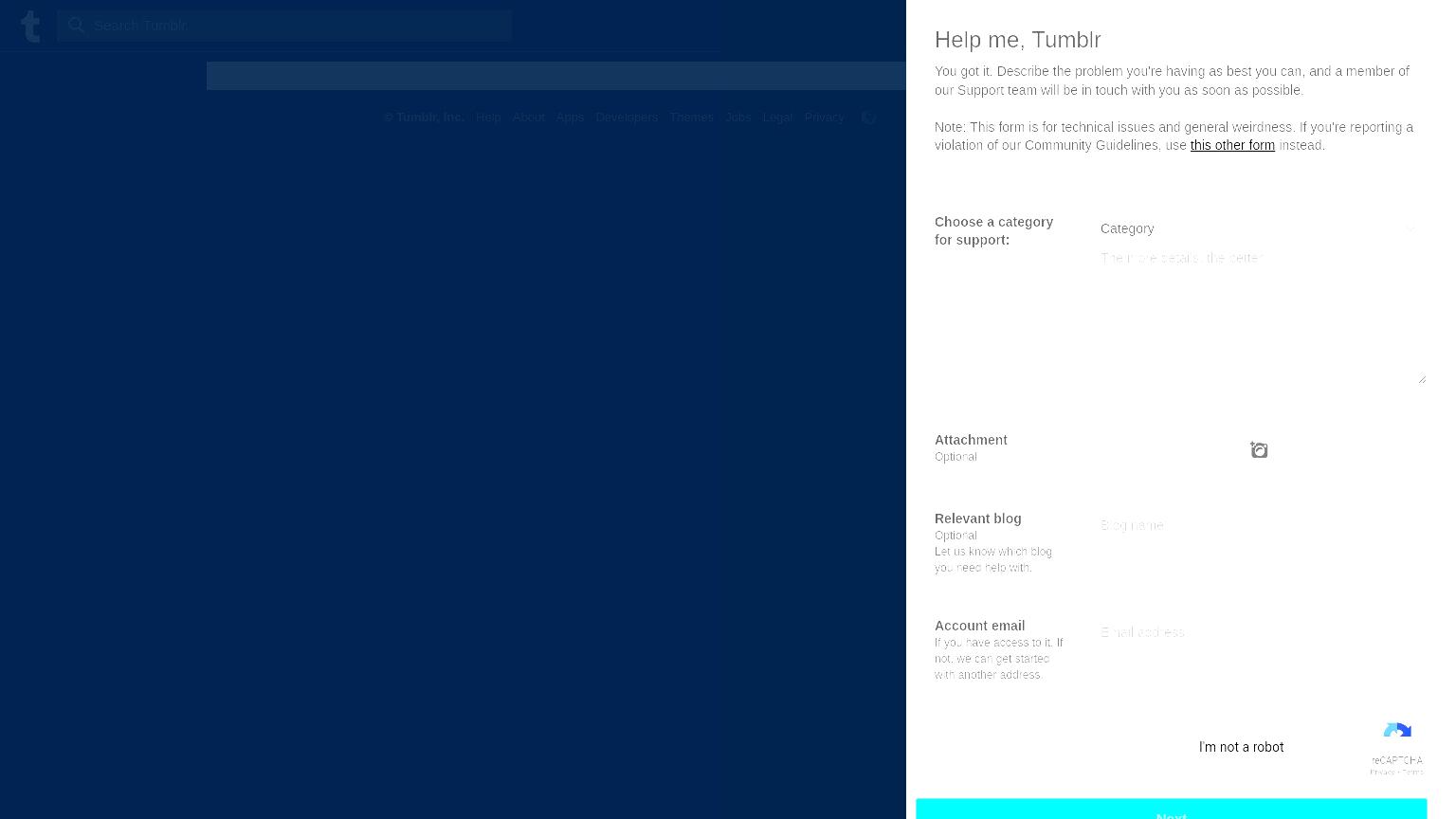
Task: Click the search magnifier icon
Action: [x=77, y=26]
